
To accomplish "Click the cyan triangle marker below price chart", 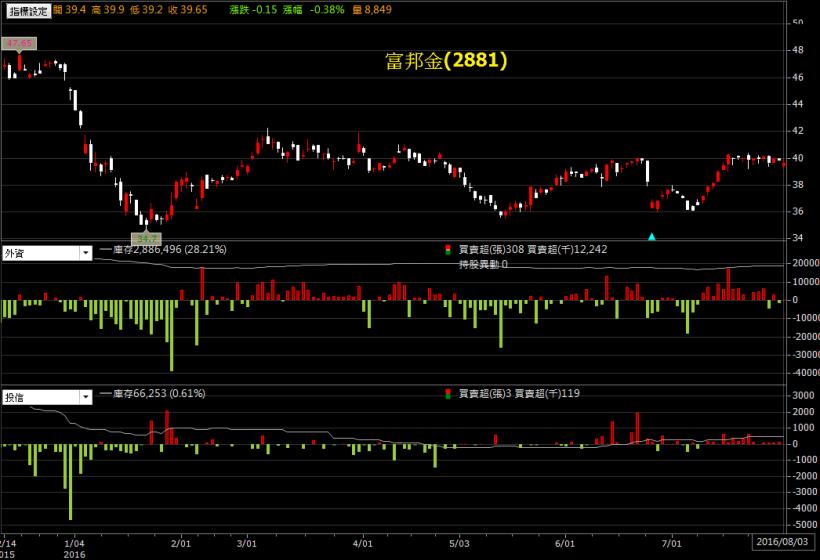I will [652, 237].
